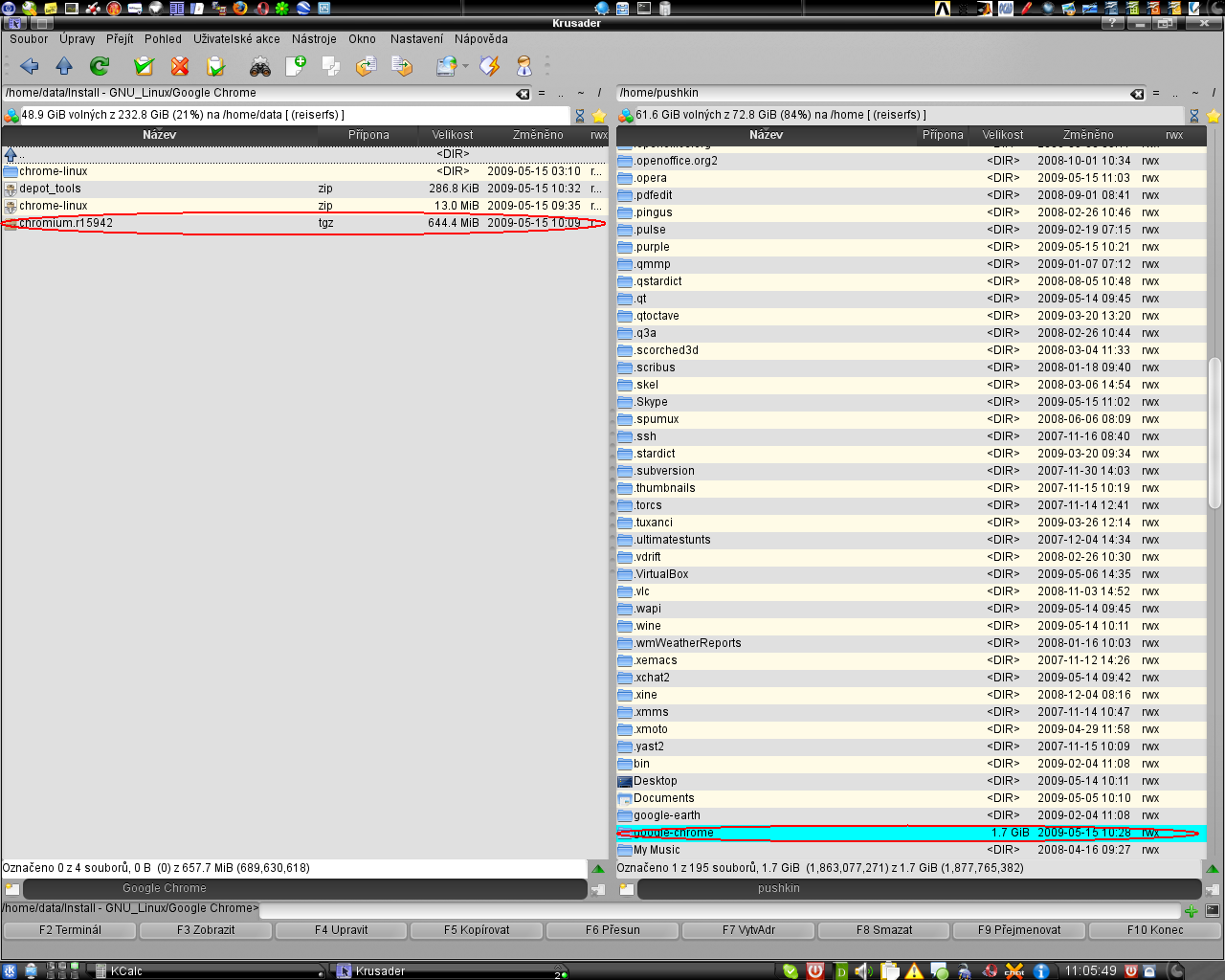This screenshot has width=1225, height=980.
Task: Click F2 Terminál button
Action: 70,930
